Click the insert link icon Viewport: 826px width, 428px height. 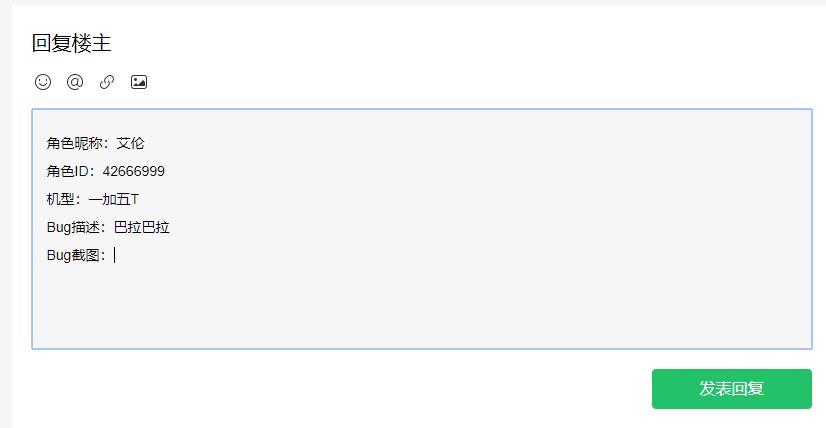point(107,82)
